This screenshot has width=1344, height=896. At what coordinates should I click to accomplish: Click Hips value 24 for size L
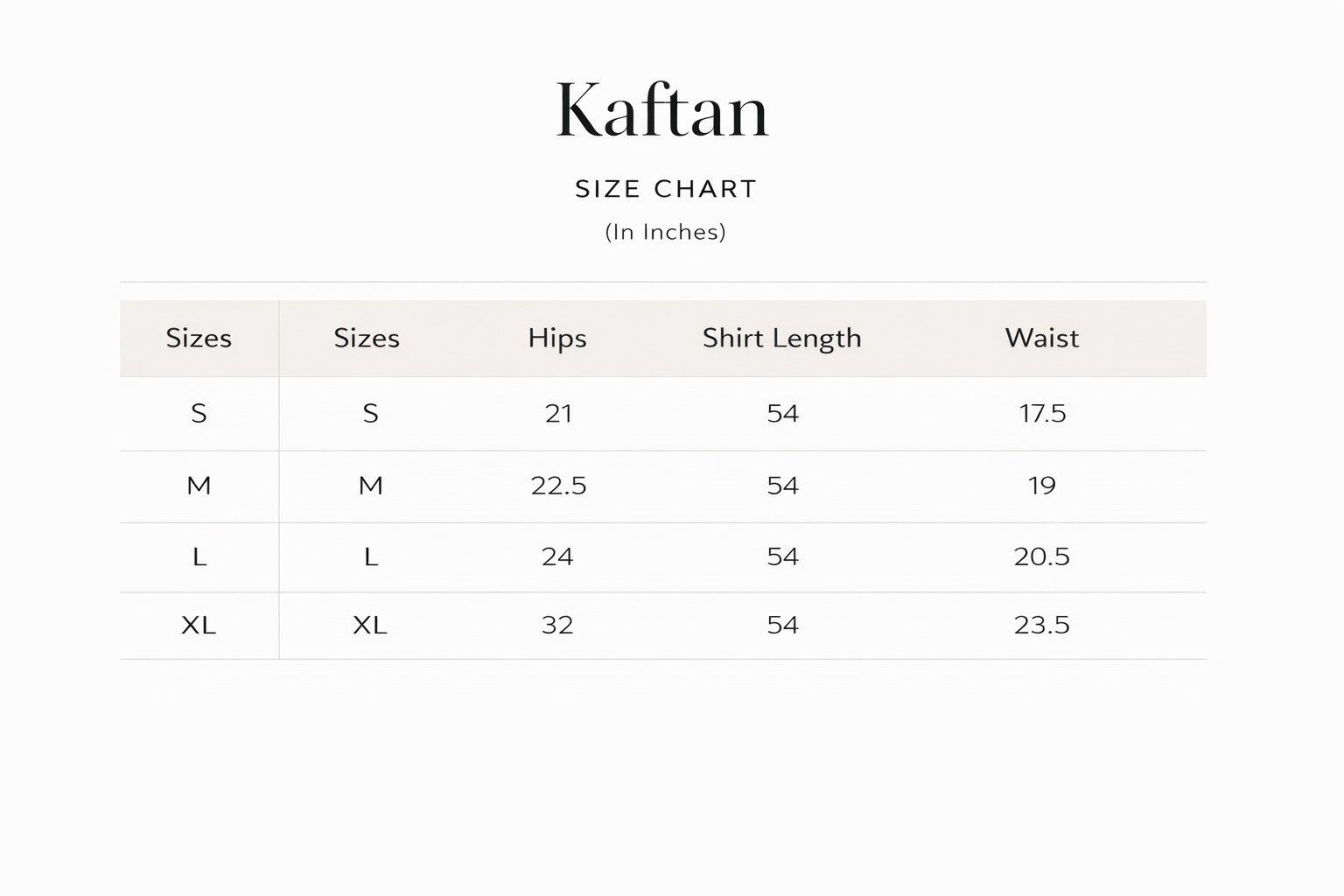tap(557, 556)
